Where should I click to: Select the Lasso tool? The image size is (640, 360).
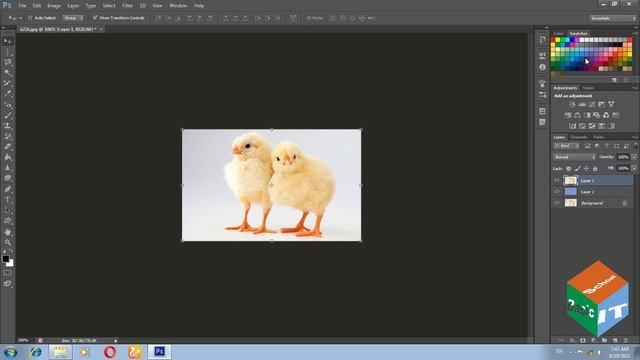tap(8, 62)
